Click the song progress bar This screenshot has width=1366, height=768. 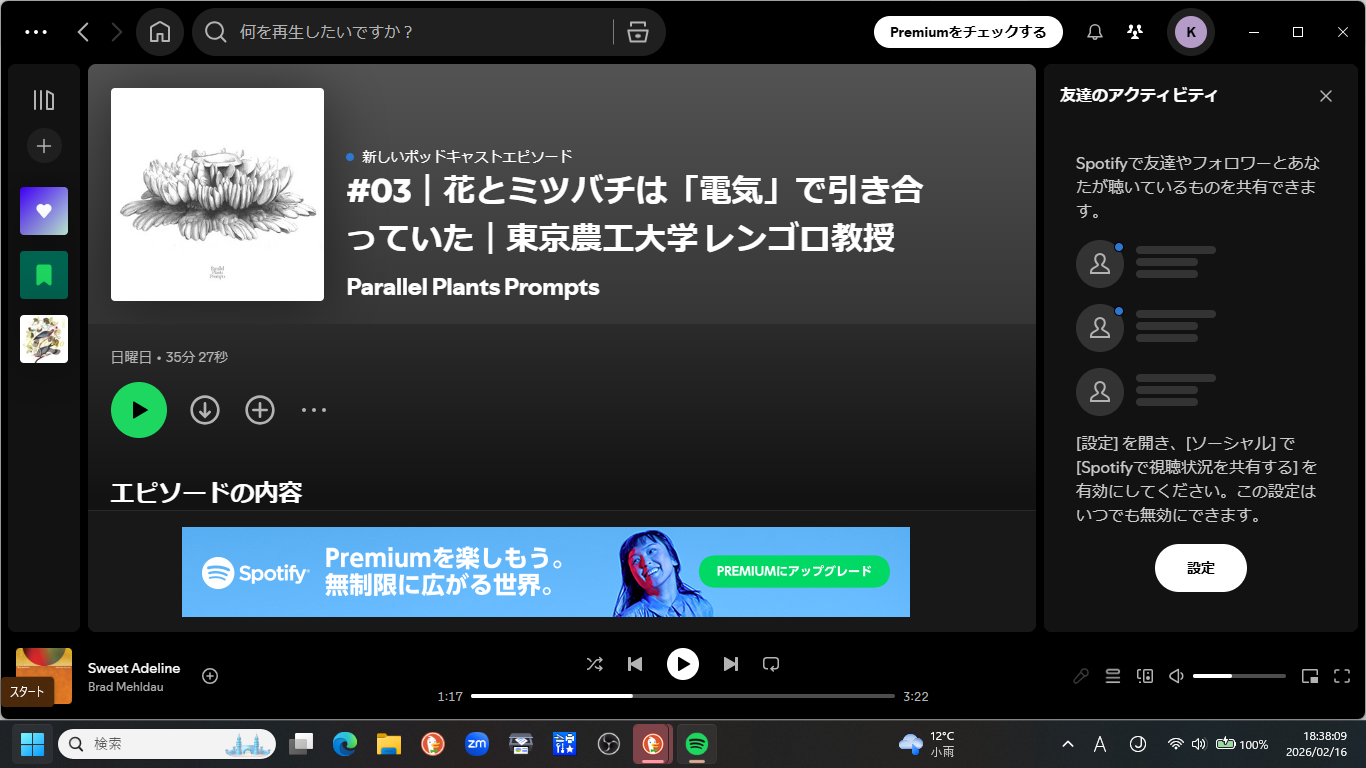coord(682,696)
